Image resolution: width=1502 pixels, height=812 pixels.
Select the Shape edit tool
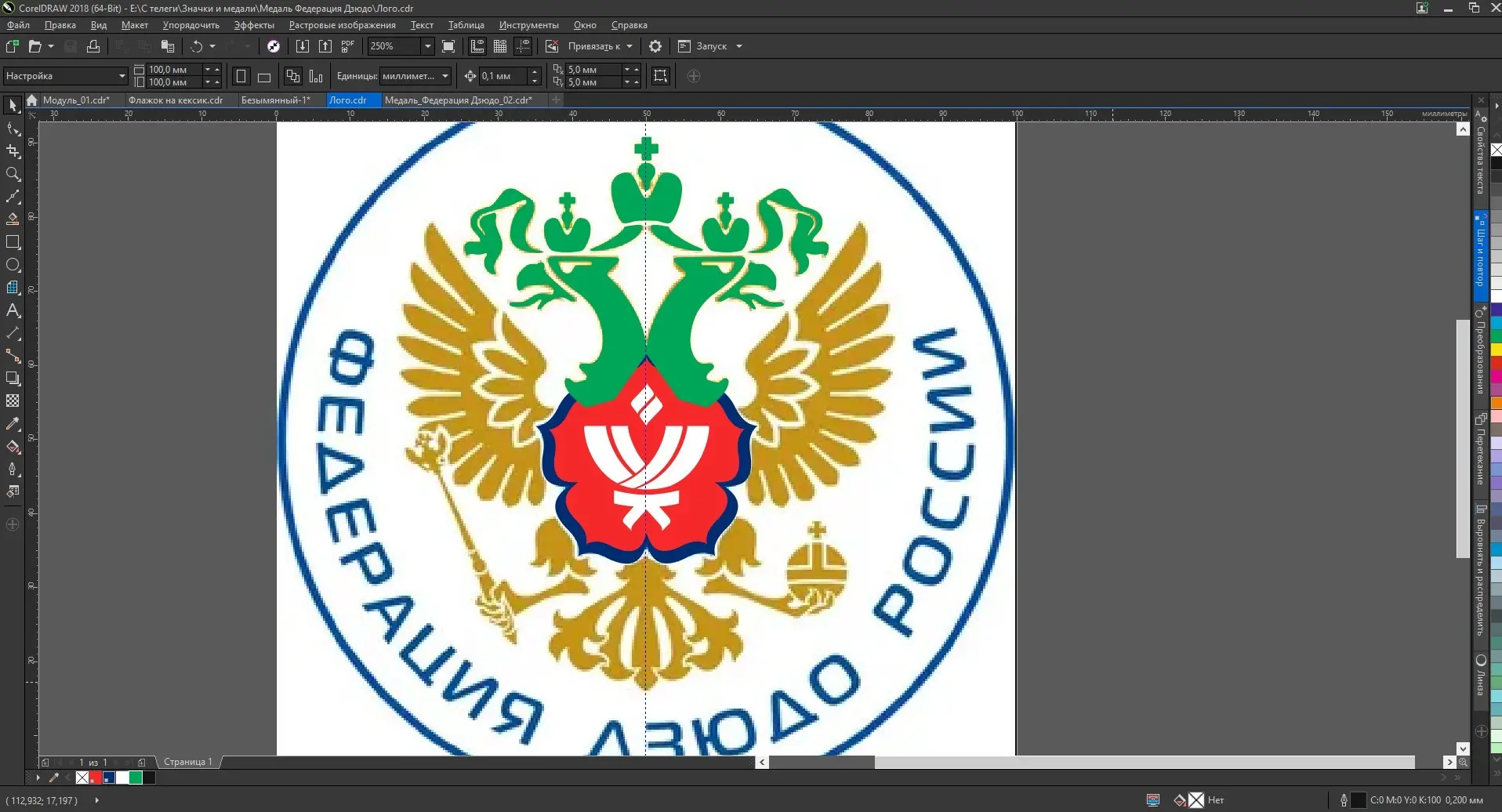(13, 129)
